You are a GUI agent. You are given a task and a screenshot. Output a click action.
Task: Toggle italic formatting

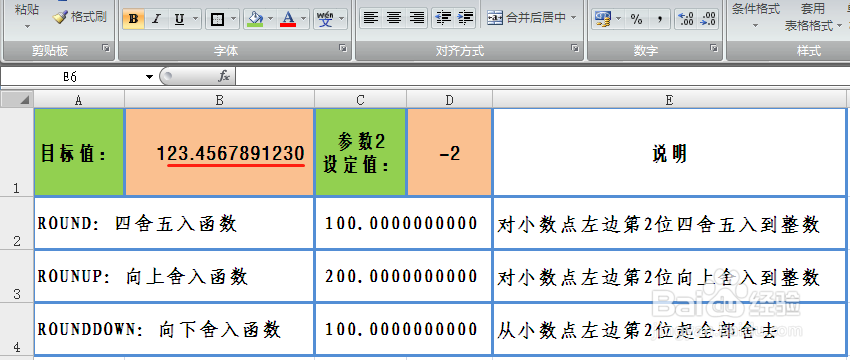(x=156, y=20)
